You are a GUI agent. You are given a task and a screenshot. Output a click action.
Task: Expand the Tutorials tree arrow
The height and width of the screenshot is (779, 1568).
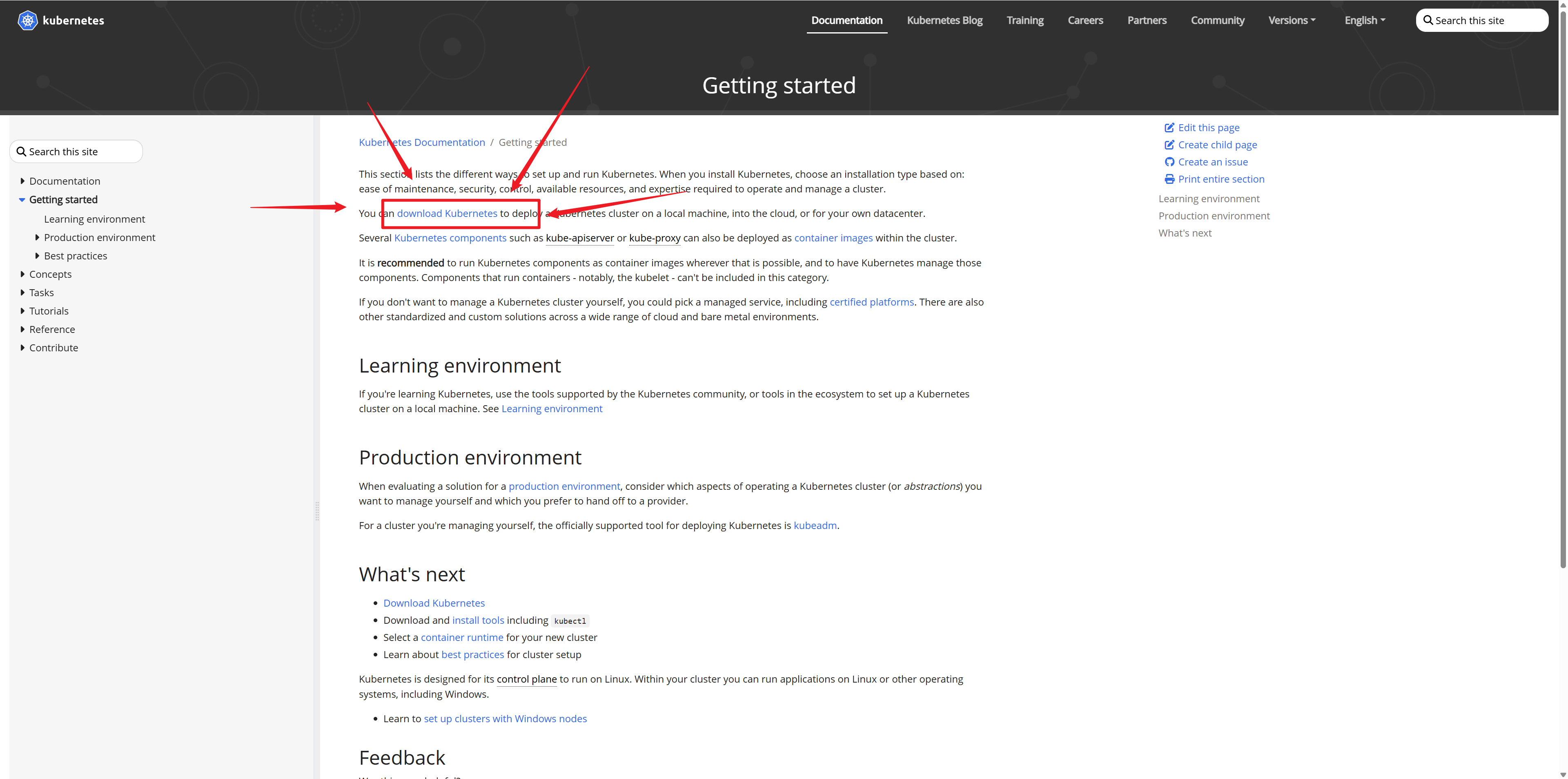(x=22, y=310)
